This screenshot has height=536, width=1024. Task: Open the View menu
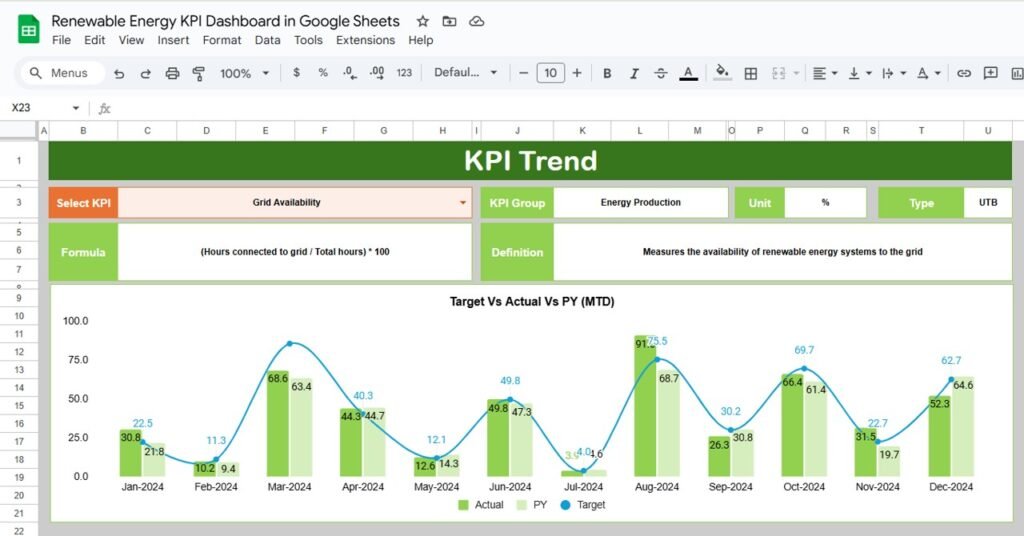point(131,40)
